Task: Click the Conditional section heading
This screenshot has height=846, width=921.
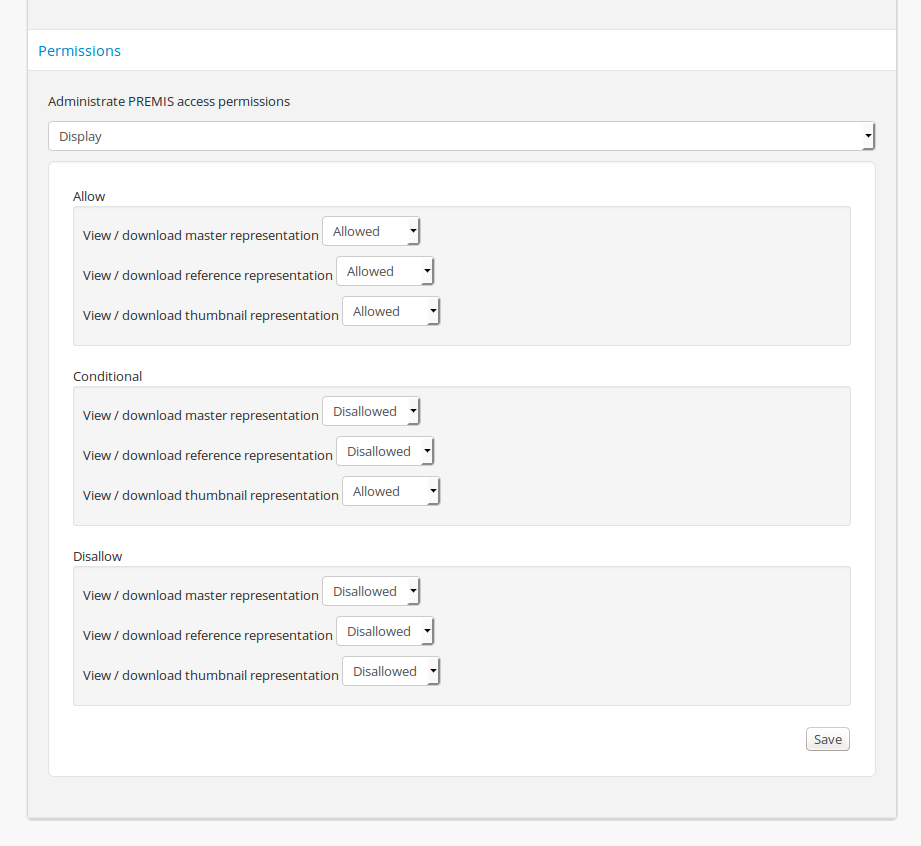Action: (x=107, y=377)
